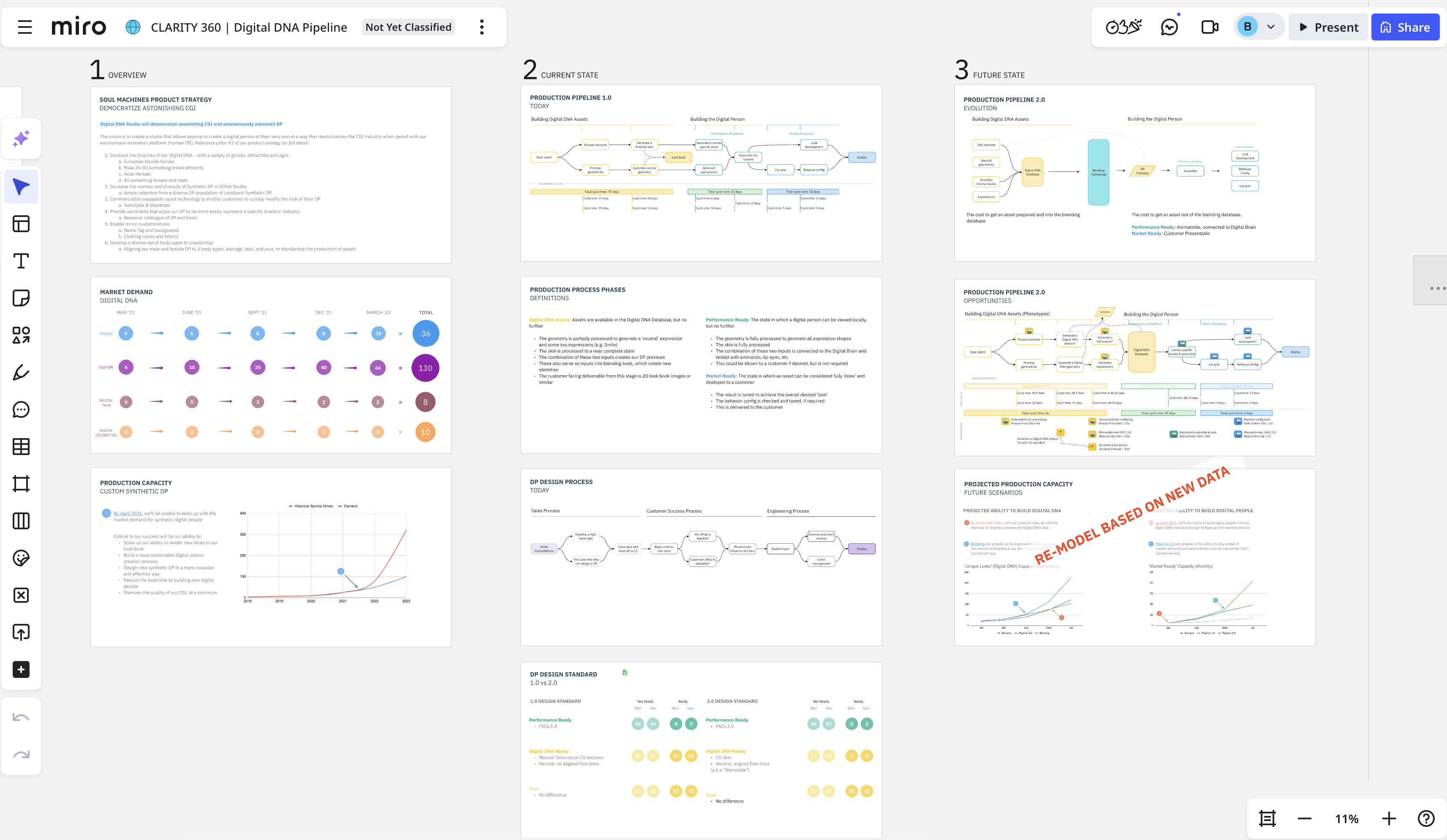Select the arrow select tool
The image size is (1447, 840).
point(21,186)
